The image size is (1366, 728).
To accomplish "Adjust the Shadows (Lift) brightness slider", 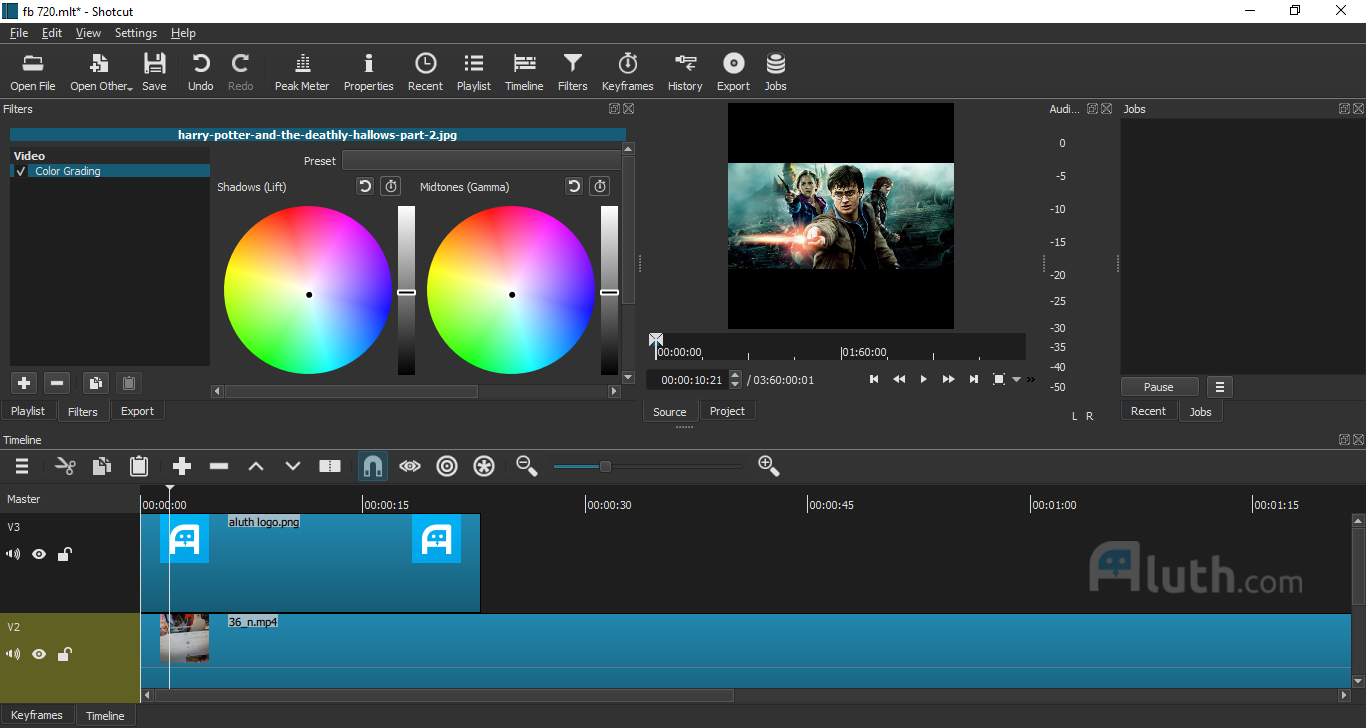I will pos(406,292).
